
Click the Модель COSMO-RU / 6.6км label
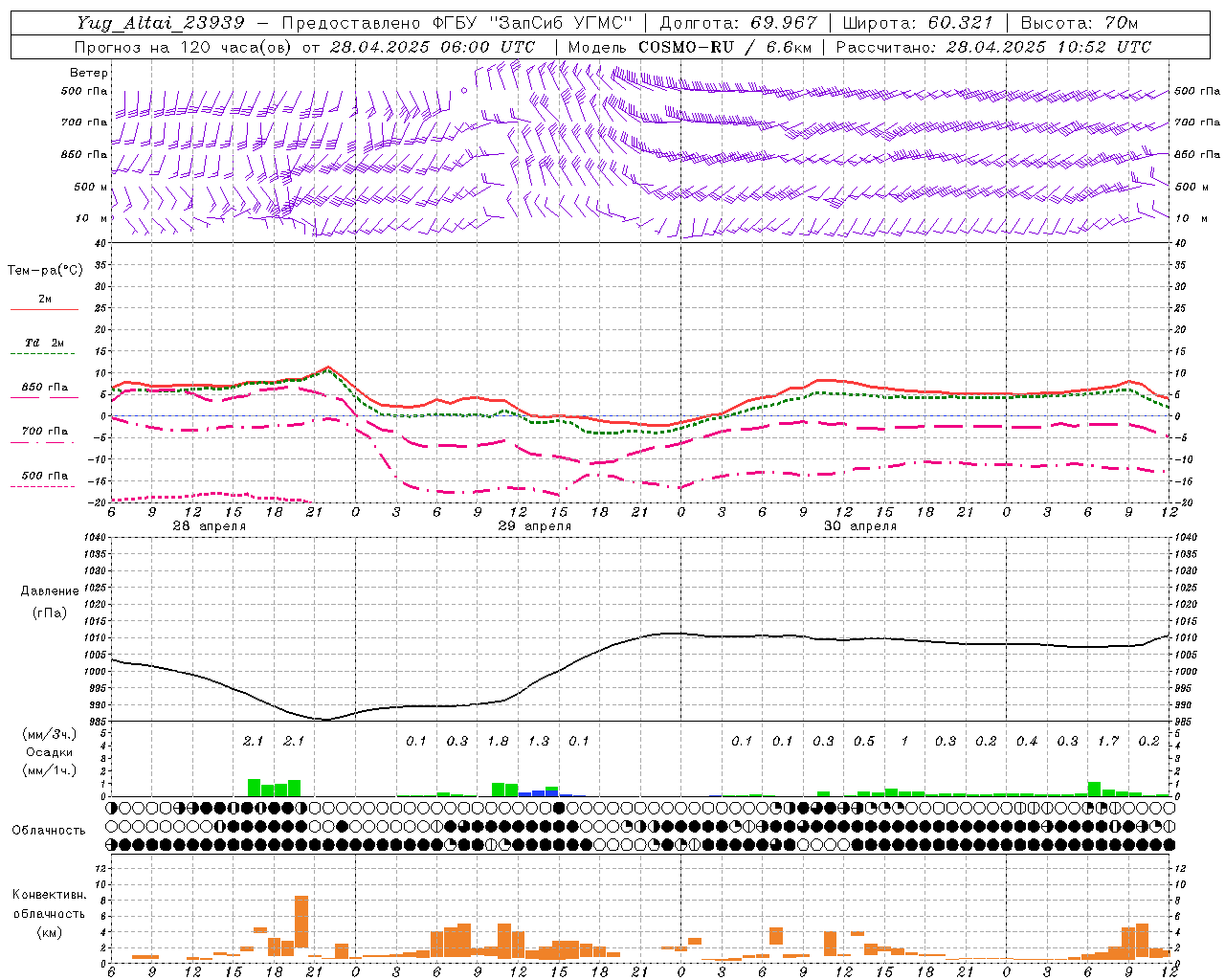coord(690,47)
